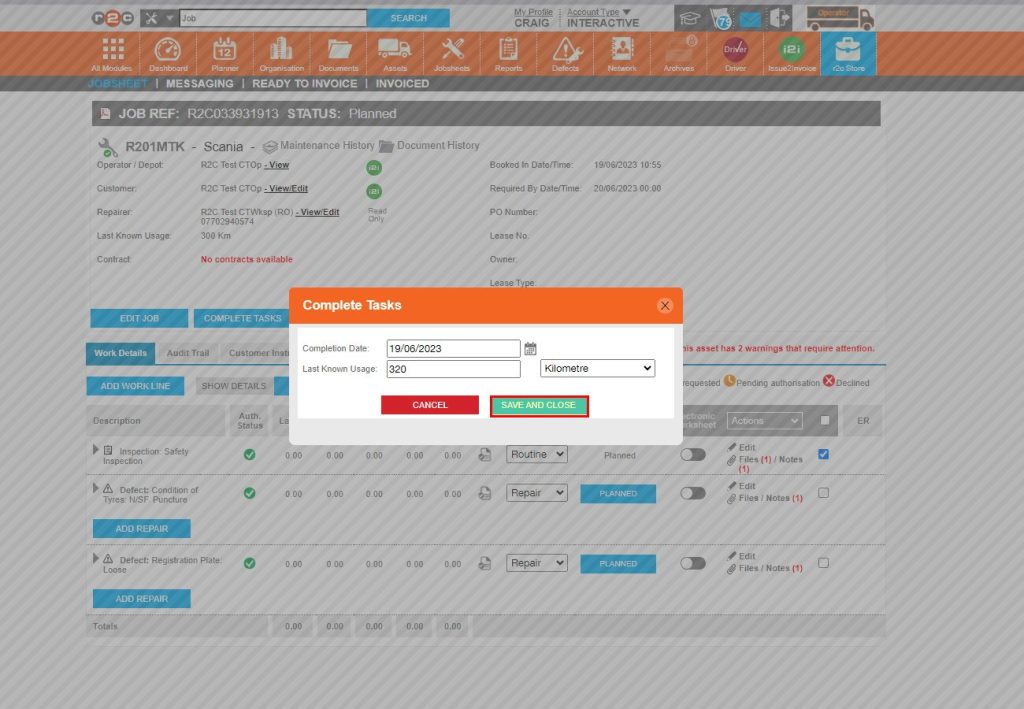Switch to the Audit Trail tab
The height and width of the screenshot is (709, 1024).
(187, 353)
